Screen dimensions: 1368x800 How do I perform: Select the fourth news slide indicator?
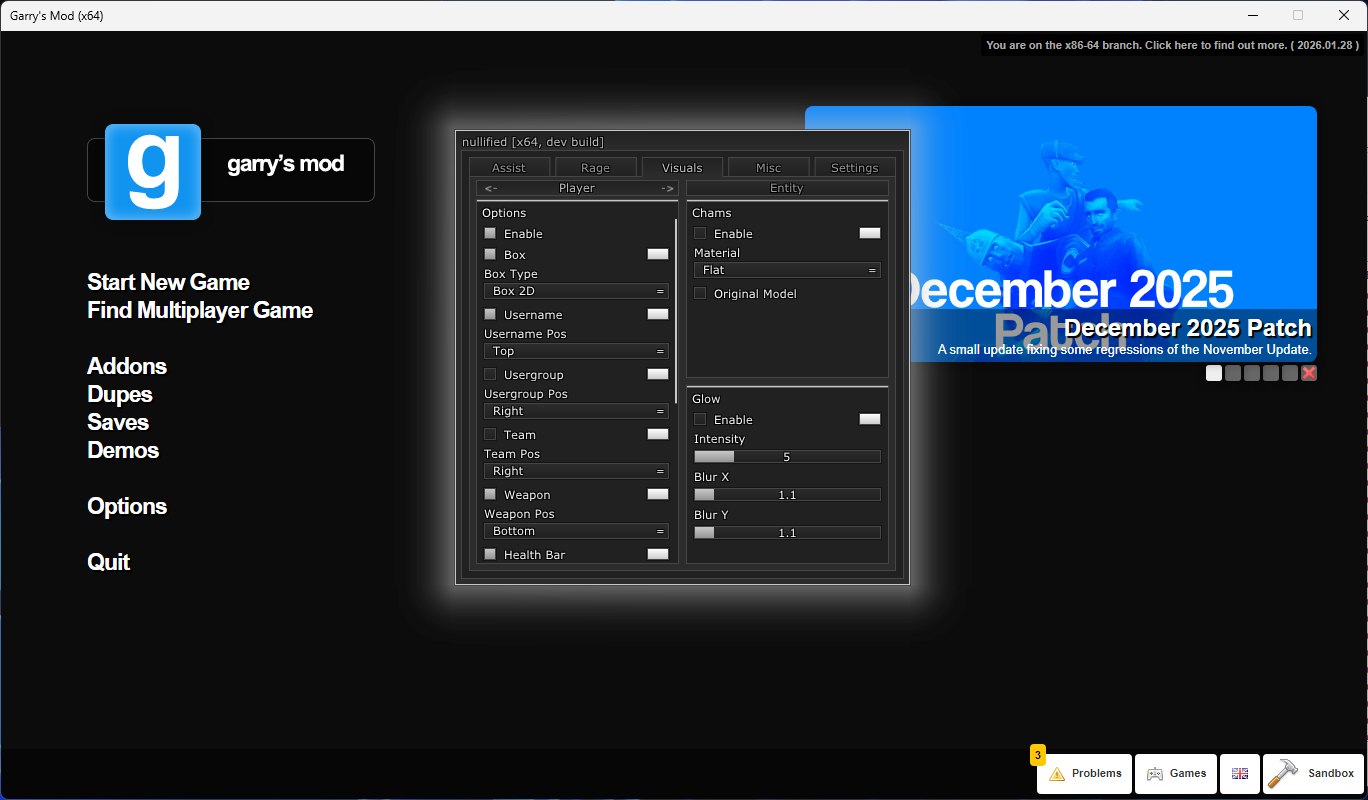(1271, 373)
